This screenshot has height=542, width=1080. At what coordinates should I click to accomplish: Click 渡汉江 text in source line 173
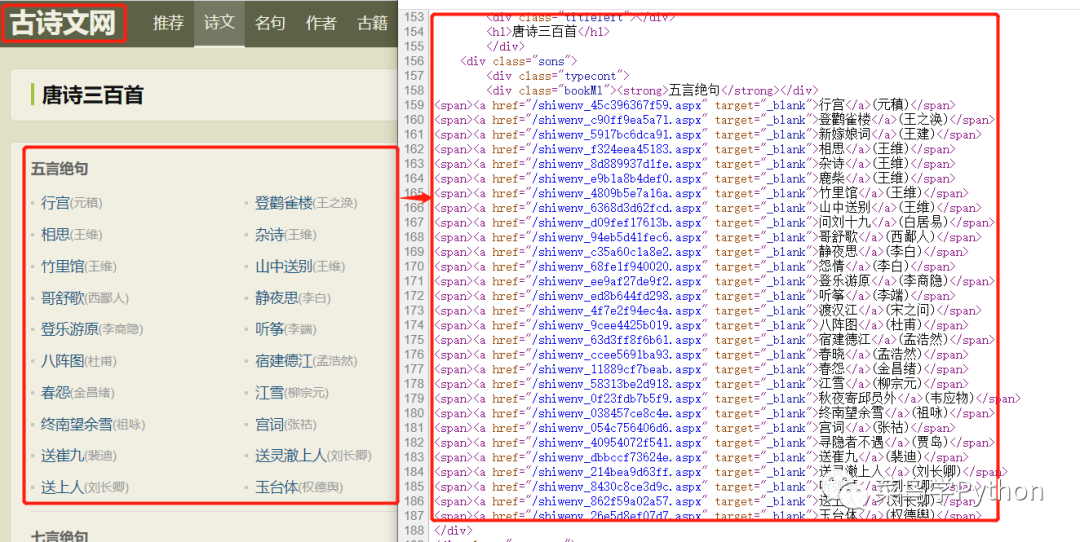(838, 311)
